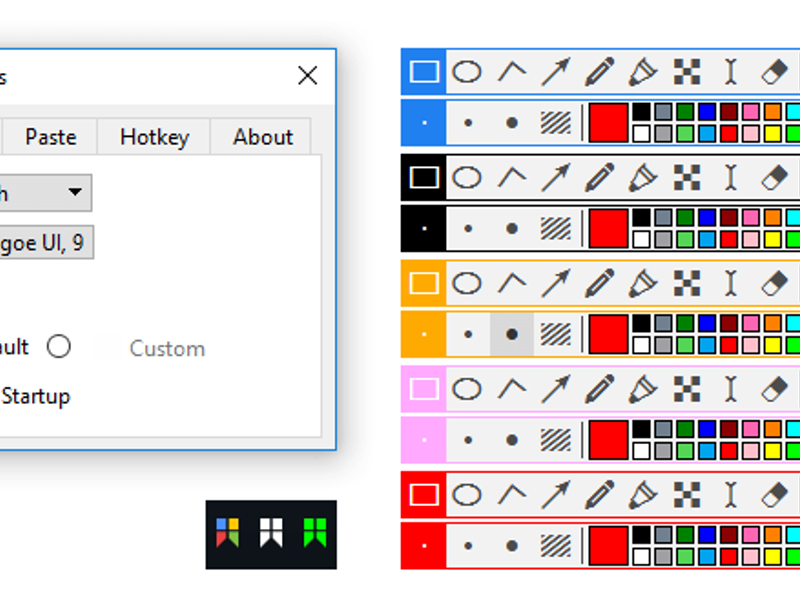Viewport: 800px width, 600px height.
Task: Pick dark green swatch in blue toolbar
Action: coord(685,112)
